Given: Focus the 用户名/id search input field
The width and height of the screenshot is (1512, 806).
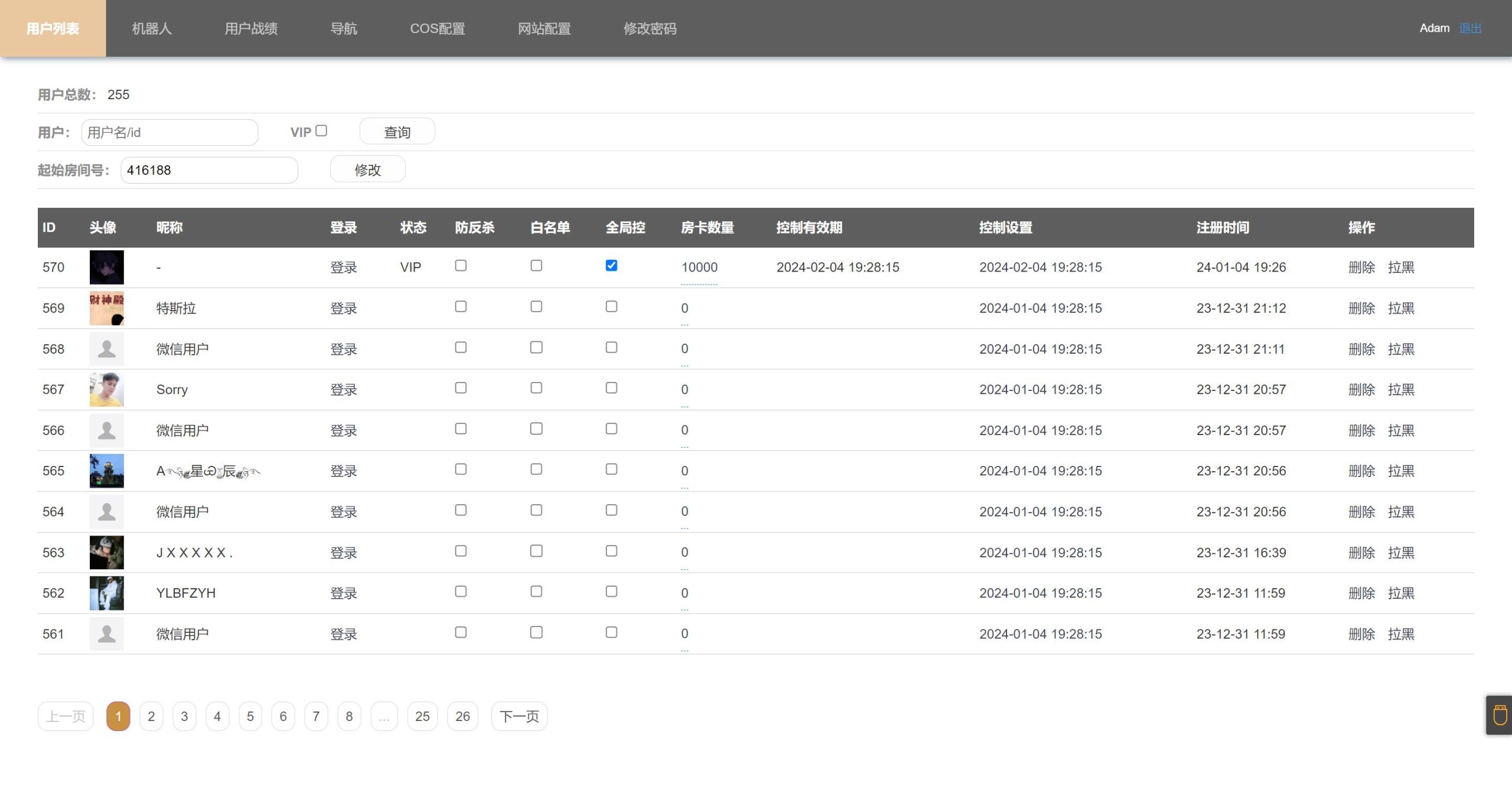Looking at the screenshot, I should [170, 132].
